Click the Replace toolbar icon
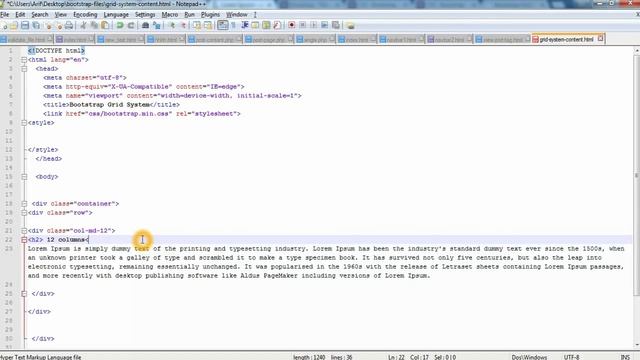The height and width of the screenshot is (360, 640). (156, 26)
